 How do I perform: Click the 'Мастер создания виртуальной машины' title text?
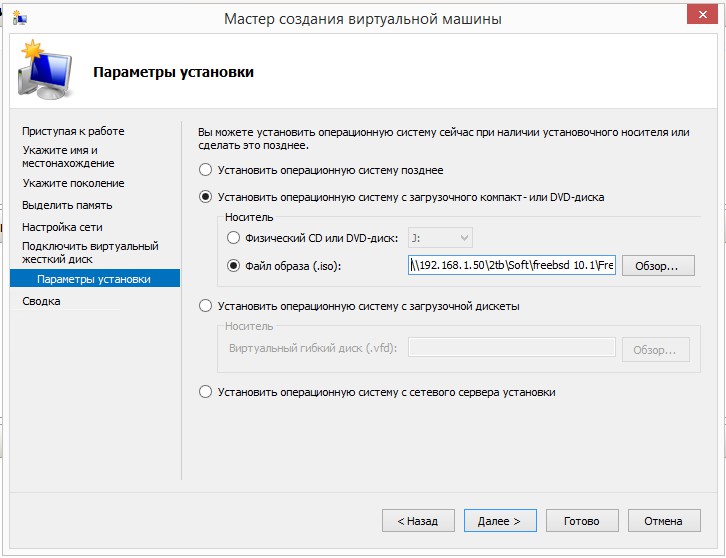click(x=363, y=19)
